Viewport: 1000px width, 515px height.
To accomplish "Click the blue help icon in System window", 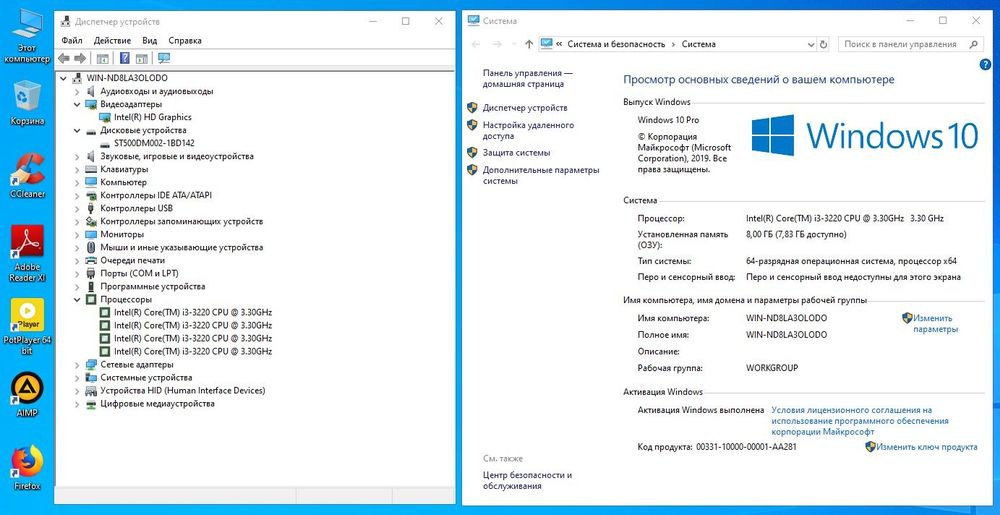I will point(985,64).
